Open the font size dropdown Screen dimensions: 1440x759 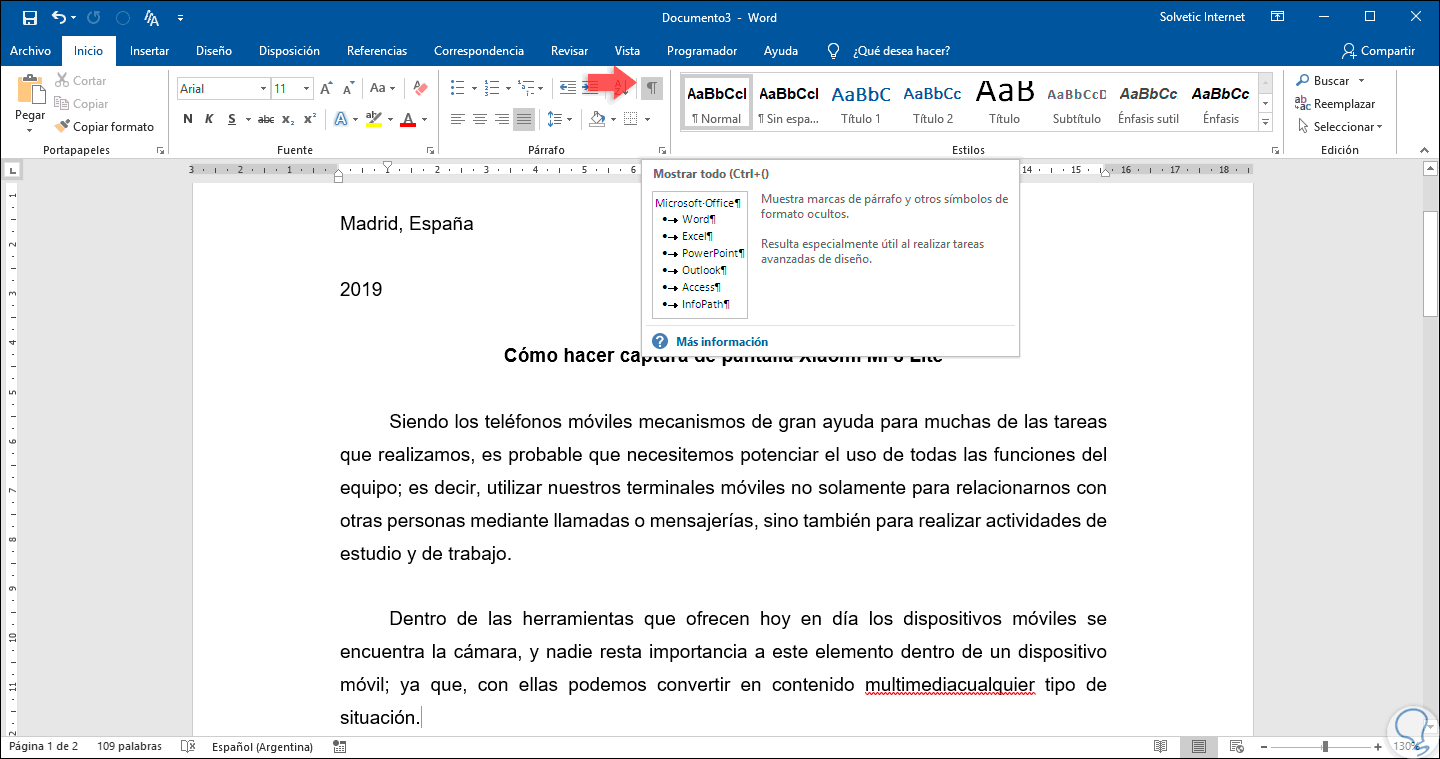pos(306,89)
